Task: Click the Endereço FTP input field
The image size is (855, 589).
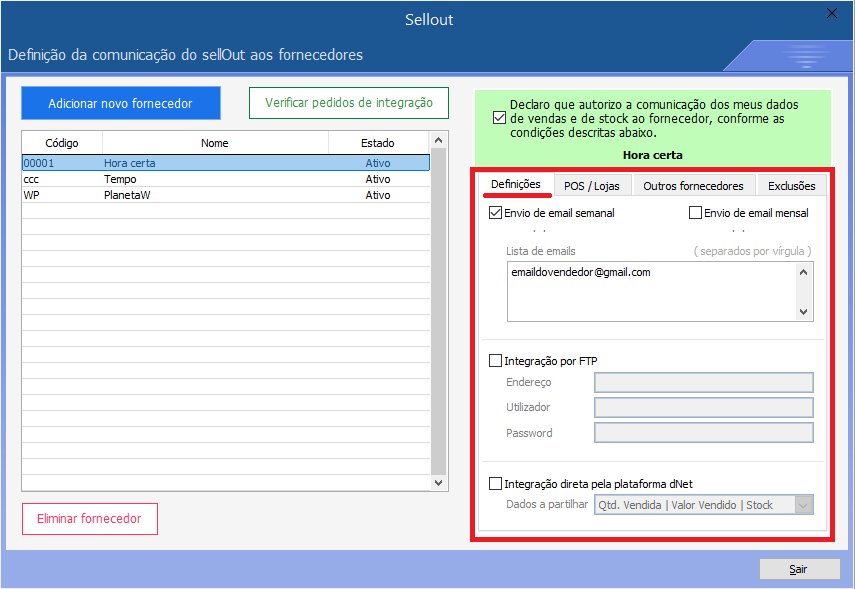Action: [703, 382]
